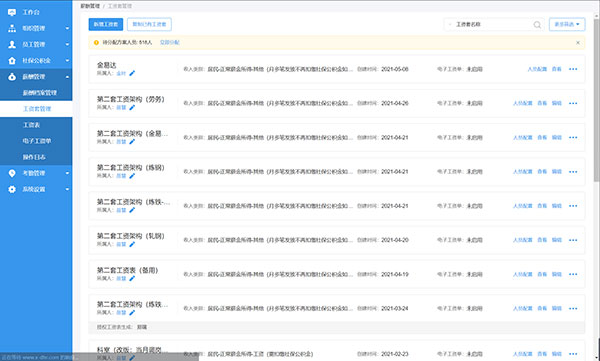Click the 员工管理 person icon
The width and height of the screenshot is (600, 361).
[x=12, y=44]
